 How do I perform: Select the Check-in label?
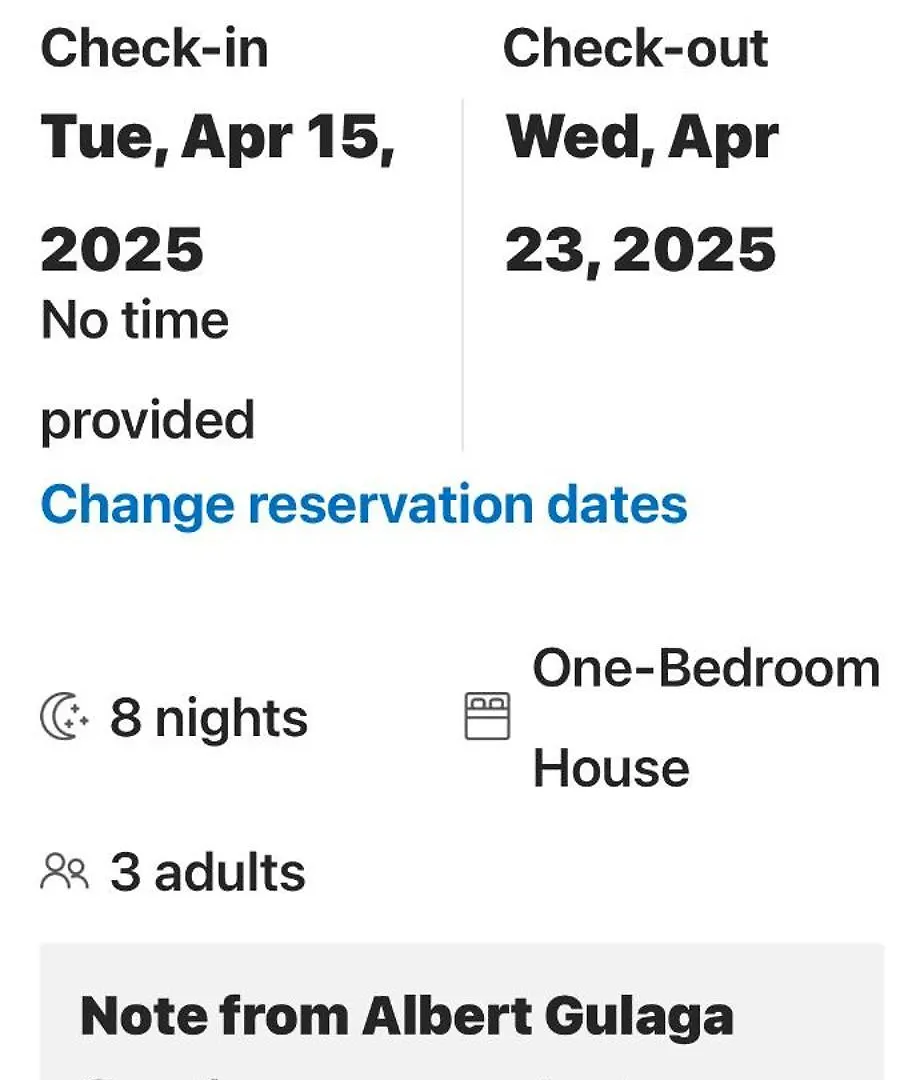(x=154, y=48)
